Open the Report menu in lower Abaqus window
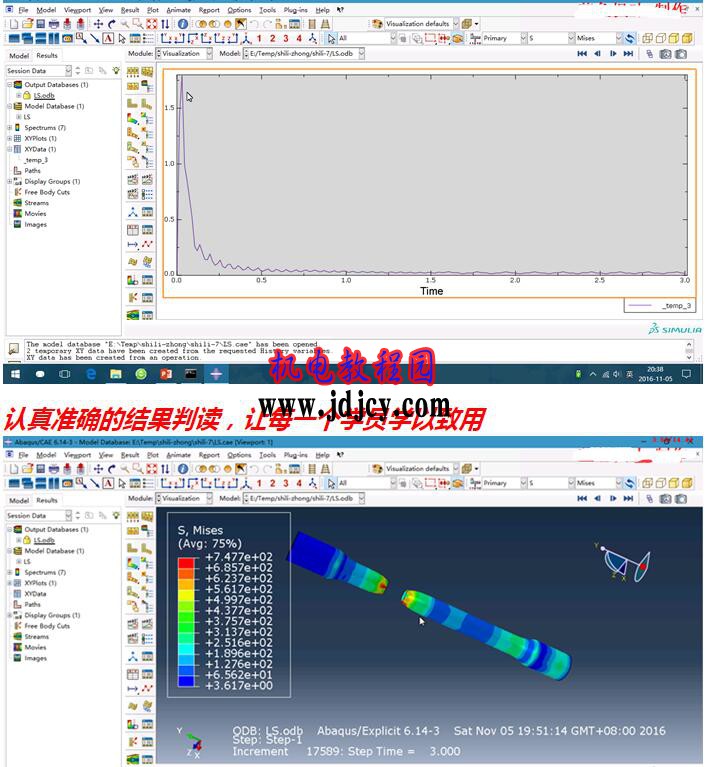706x767 pixels. click(209, 455)
